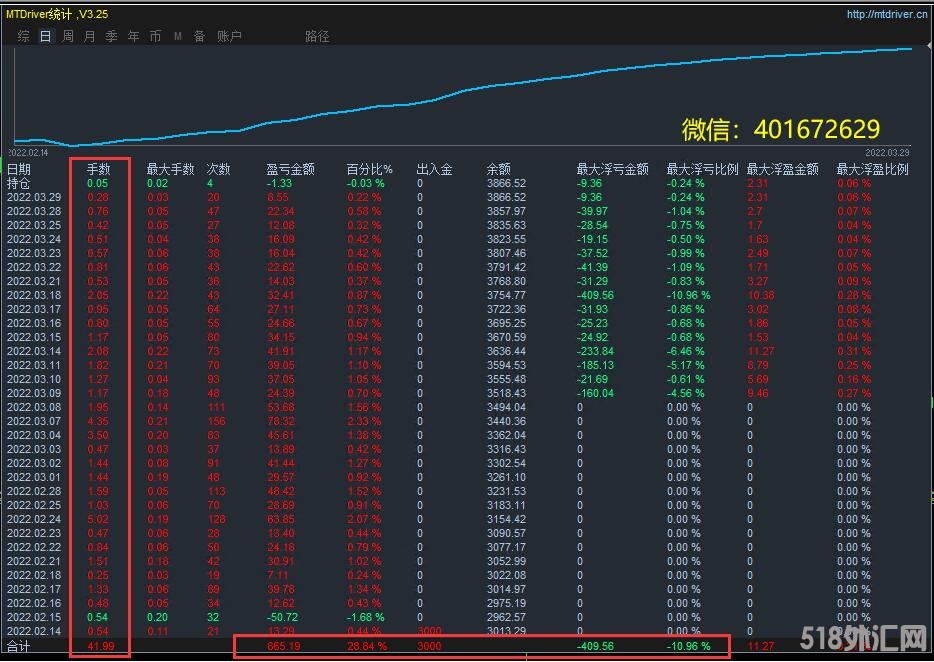Viewport: 934px width, 662px height.
Task: Click the 最大浮亏金额 column header
Action: 613,170
